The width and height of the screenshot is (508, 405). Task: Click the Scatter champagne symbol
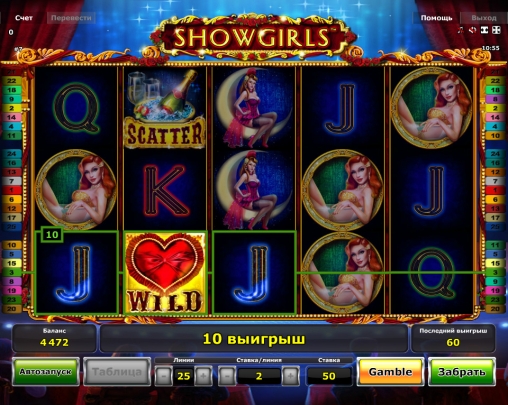point(165,108)
